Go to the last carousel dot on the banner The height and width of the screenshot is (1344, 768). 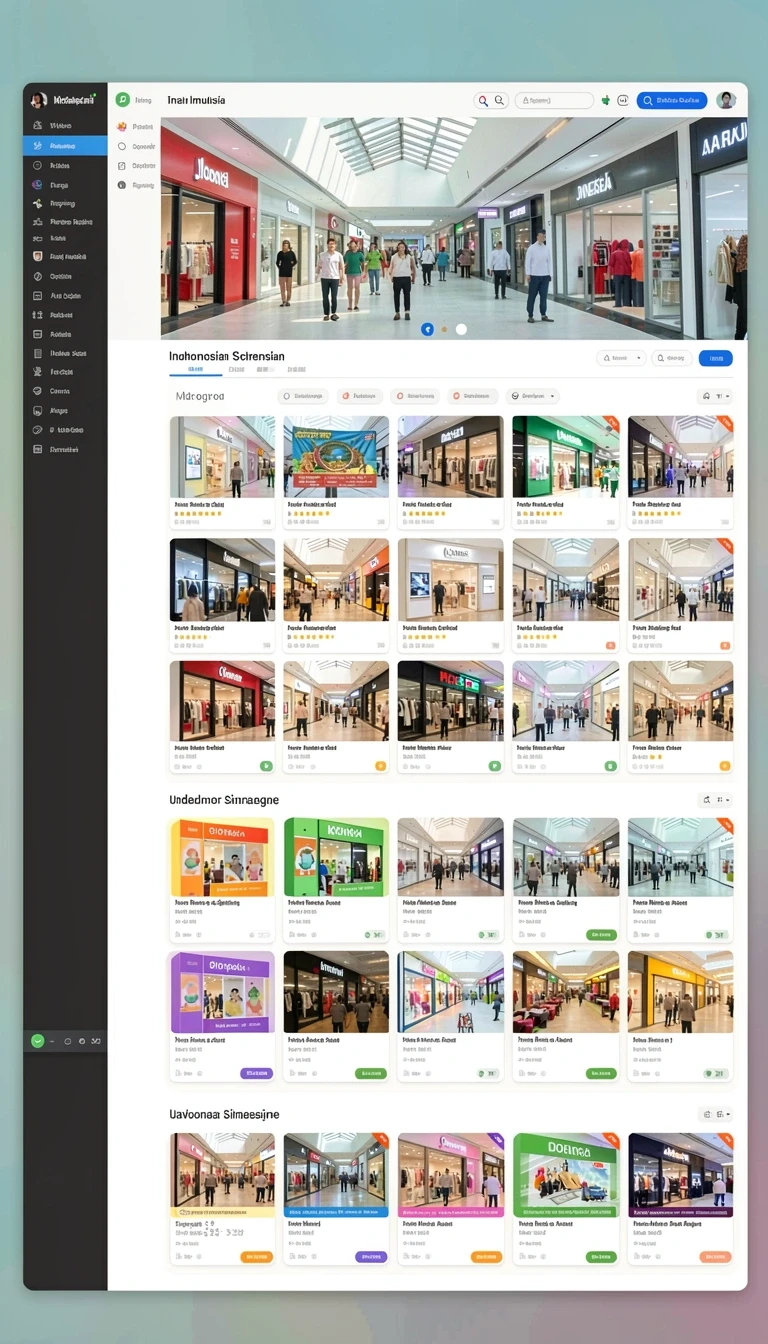tap(461, 329)
